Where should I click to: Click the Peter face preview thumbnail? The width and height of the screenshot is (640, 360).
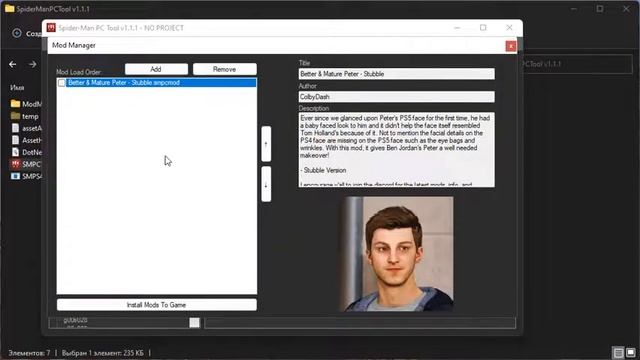(x=397, y=254)
